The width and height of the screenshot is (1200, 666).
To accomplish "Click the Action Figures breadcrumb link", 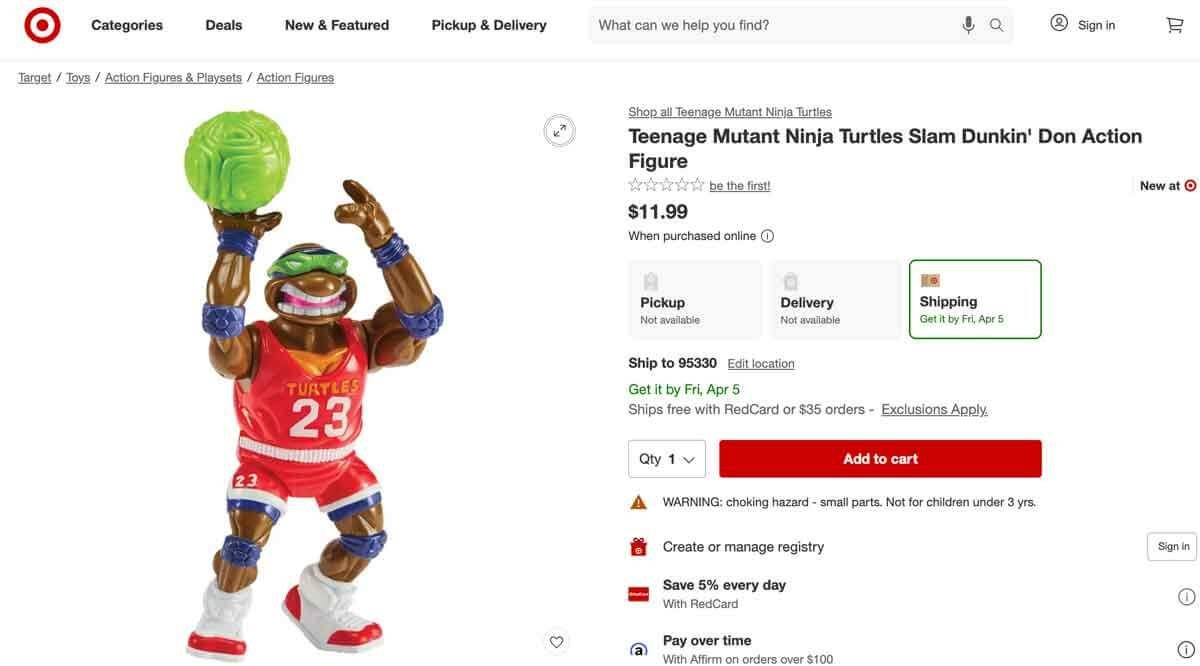I will pyautogui.click(x=294, y=75).
